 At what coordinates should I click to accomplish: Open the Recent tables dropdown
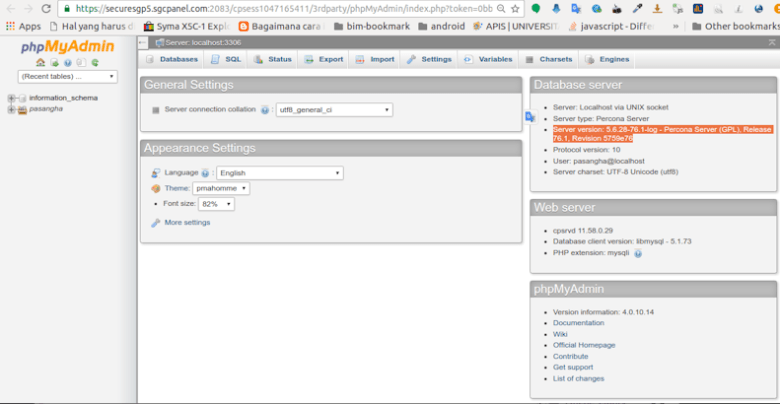click(x=68, y=76)
